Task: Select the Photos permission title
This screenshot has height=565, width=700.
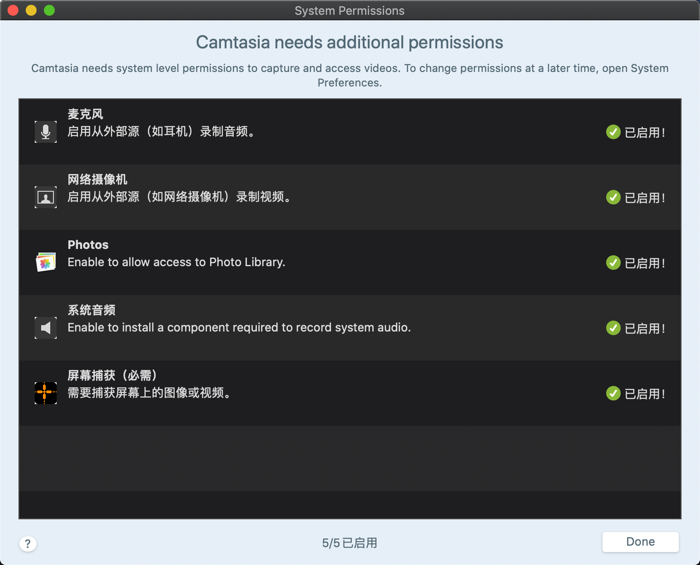Action: [88, 245]
